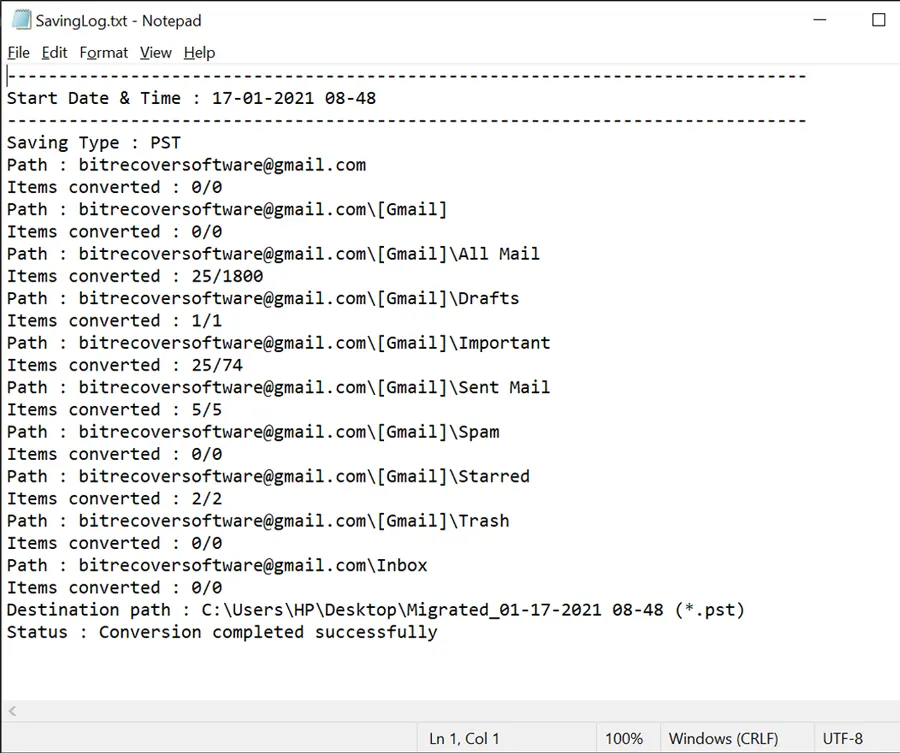
Task: Place cursor on the Saving Type : PST line
Action: tap(94, 142)
